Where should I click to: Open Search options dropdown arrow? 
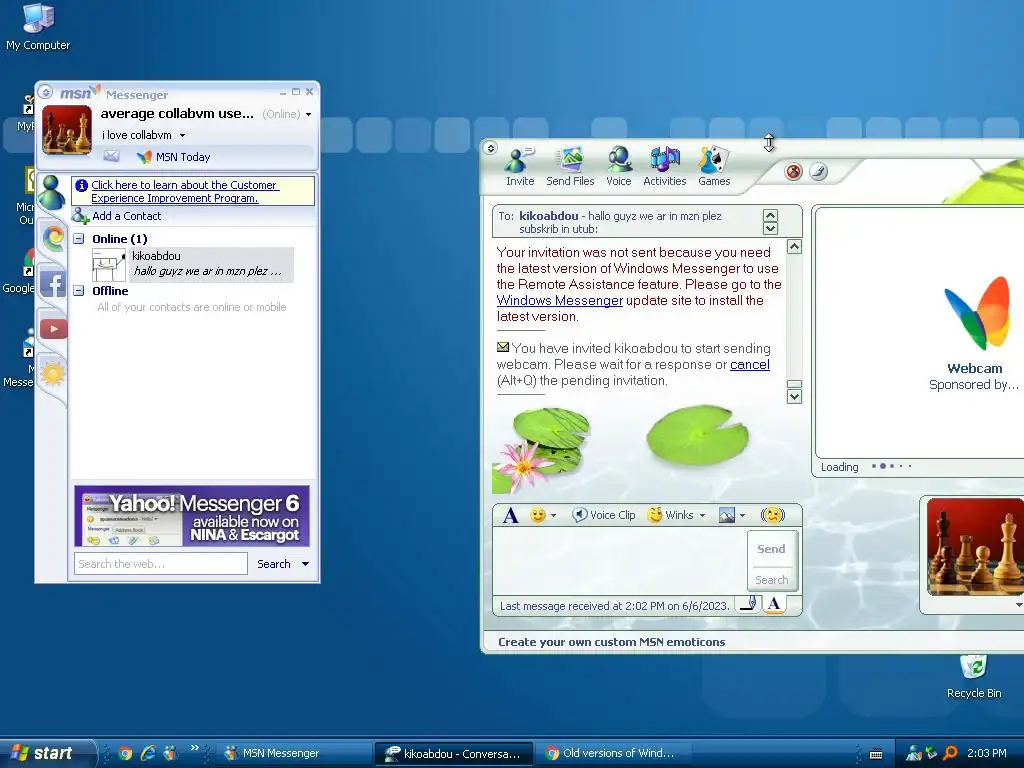coord(305,564)
